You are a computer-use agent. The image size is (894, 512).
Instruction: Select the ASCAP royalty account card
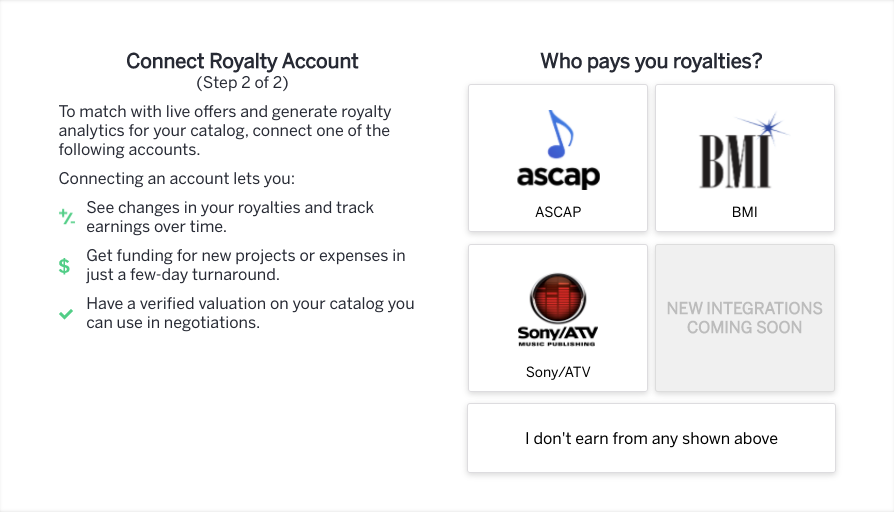tap(558, 158)
